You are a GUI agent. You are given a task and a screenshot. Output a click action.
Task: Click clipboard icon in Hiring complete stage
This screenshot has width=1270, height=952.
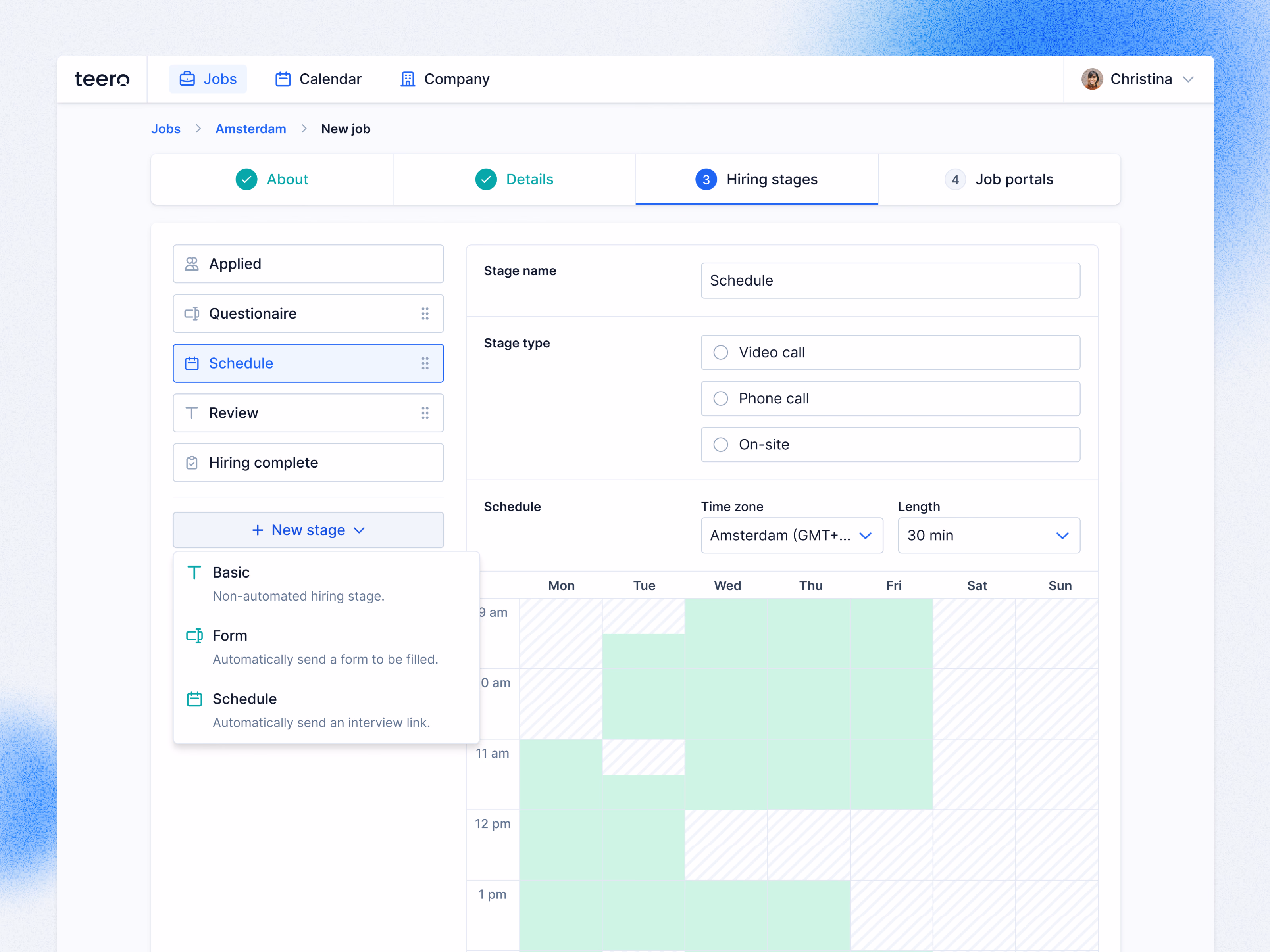click(192, 463)
